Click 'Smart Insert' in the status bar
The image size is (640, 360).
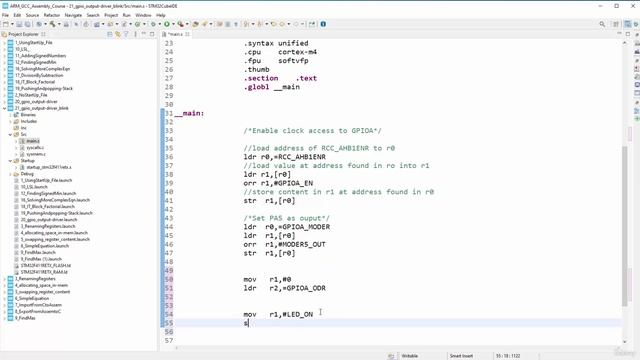click(x=461, y=356)
